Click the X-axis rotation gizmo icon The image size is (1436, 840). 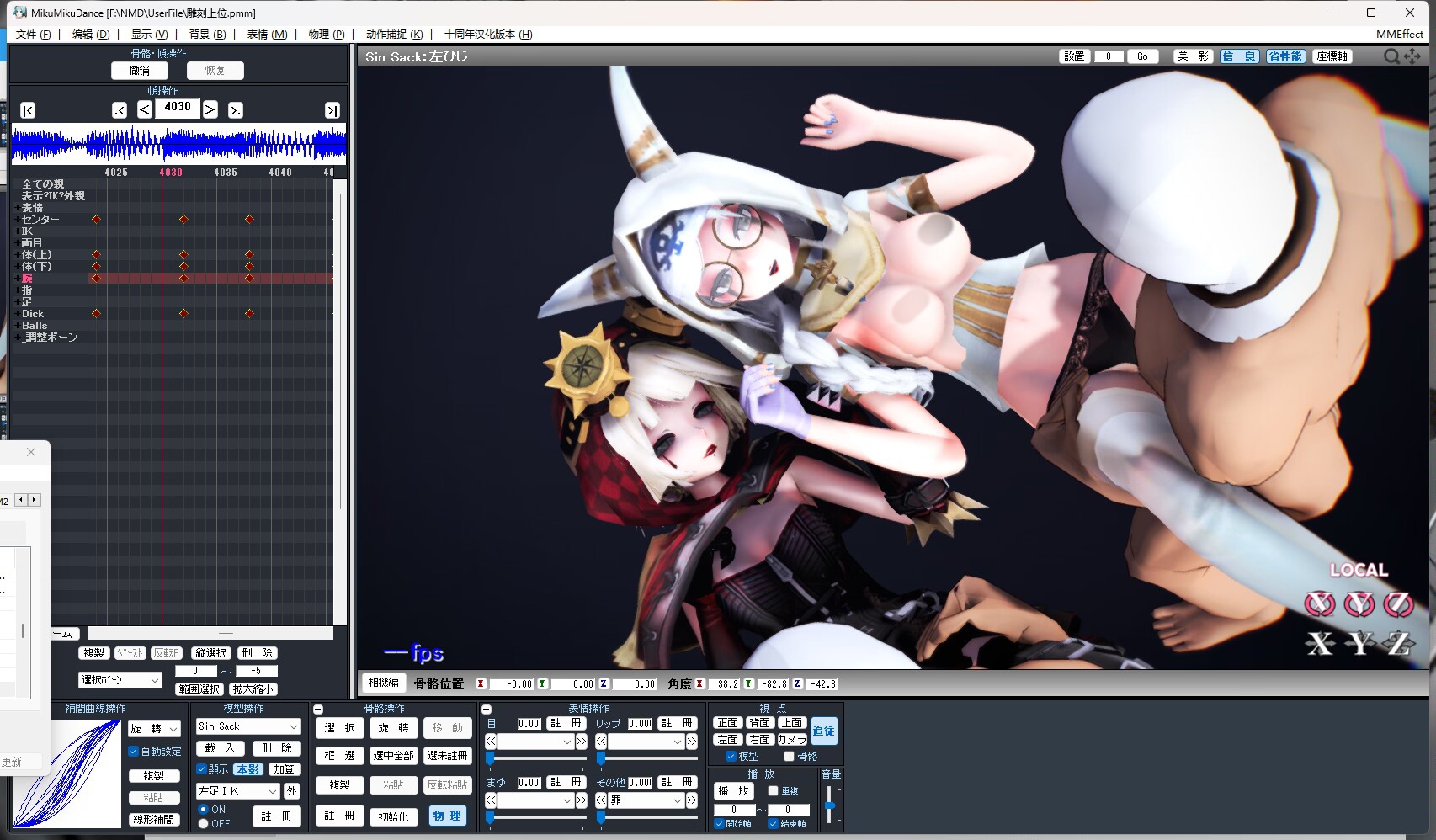[1319, 603]
